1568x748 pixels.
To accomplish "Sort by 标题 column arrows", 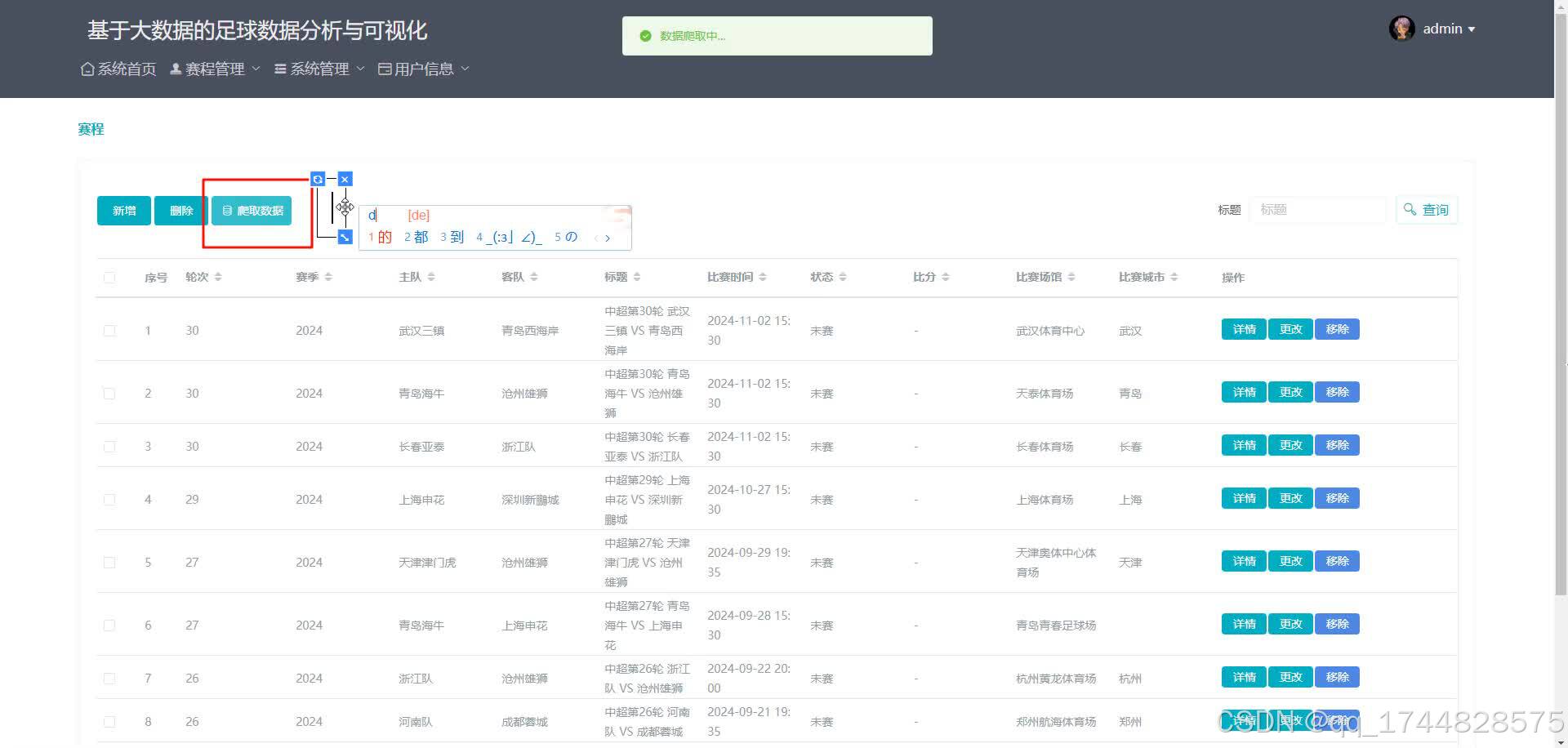I will 637,278.
